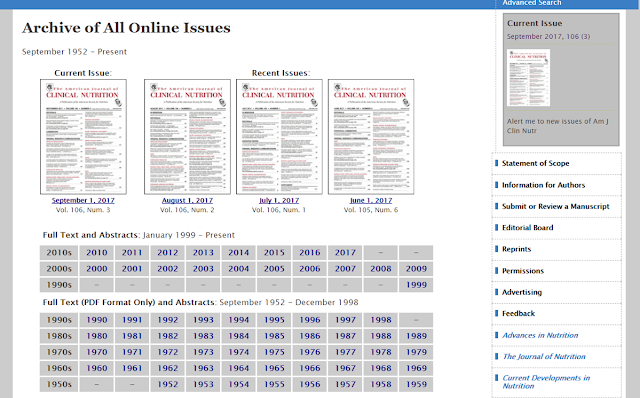This screenshot has height=398, width=640.
Task: Open the 2011 archive year
Action: [132, 253]
